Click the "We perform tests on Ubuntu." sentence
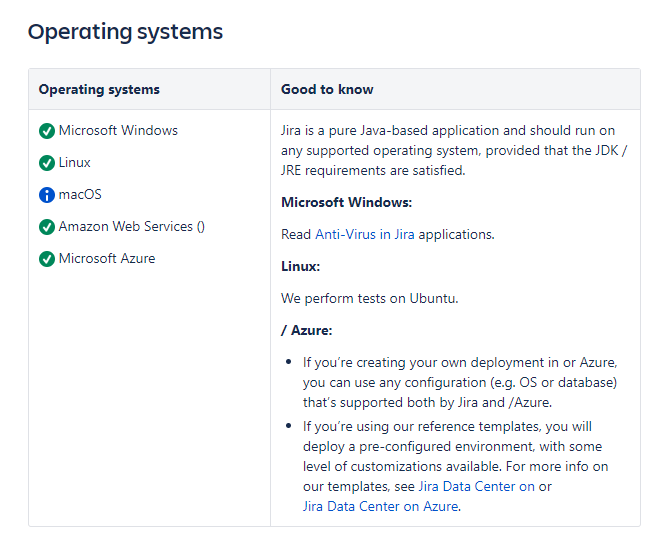 (368, 298)
